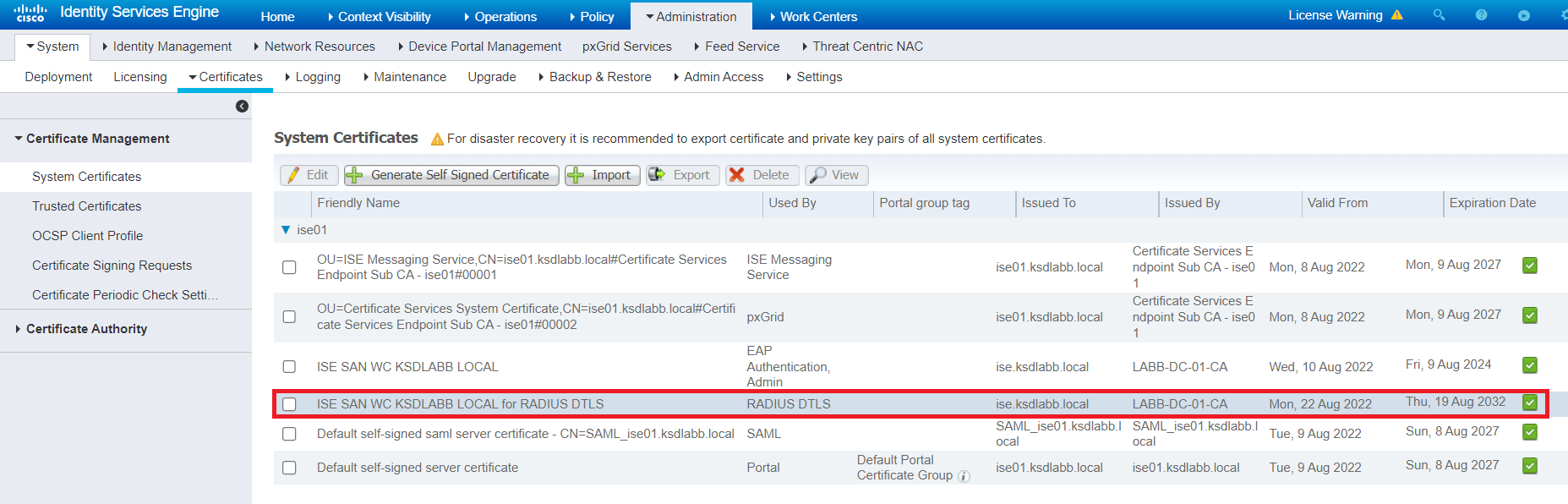Image resolution: width=1568 pixels, height=504 pixels.
Task: Open the Administration dropdown menu
Action: [691, 16]
